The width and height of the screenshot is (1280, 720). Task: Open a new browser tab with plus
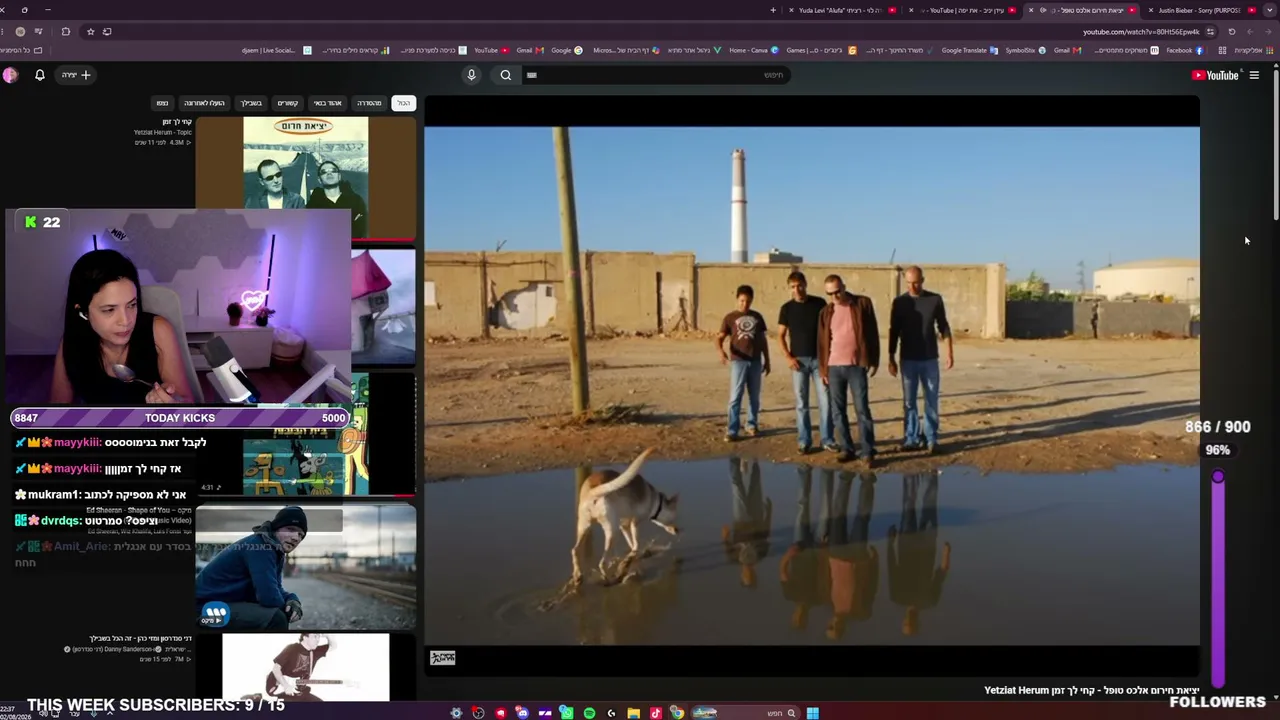tap(773, 10)
